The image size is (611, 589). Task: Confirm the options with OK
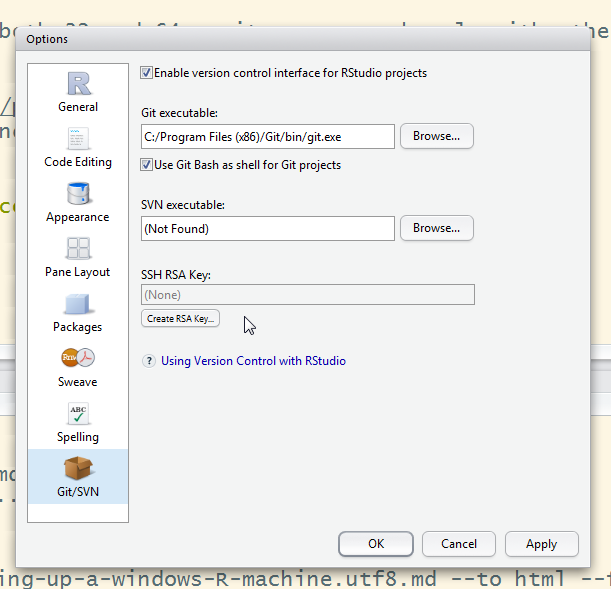pyautogui.click(x=376, y=544)
